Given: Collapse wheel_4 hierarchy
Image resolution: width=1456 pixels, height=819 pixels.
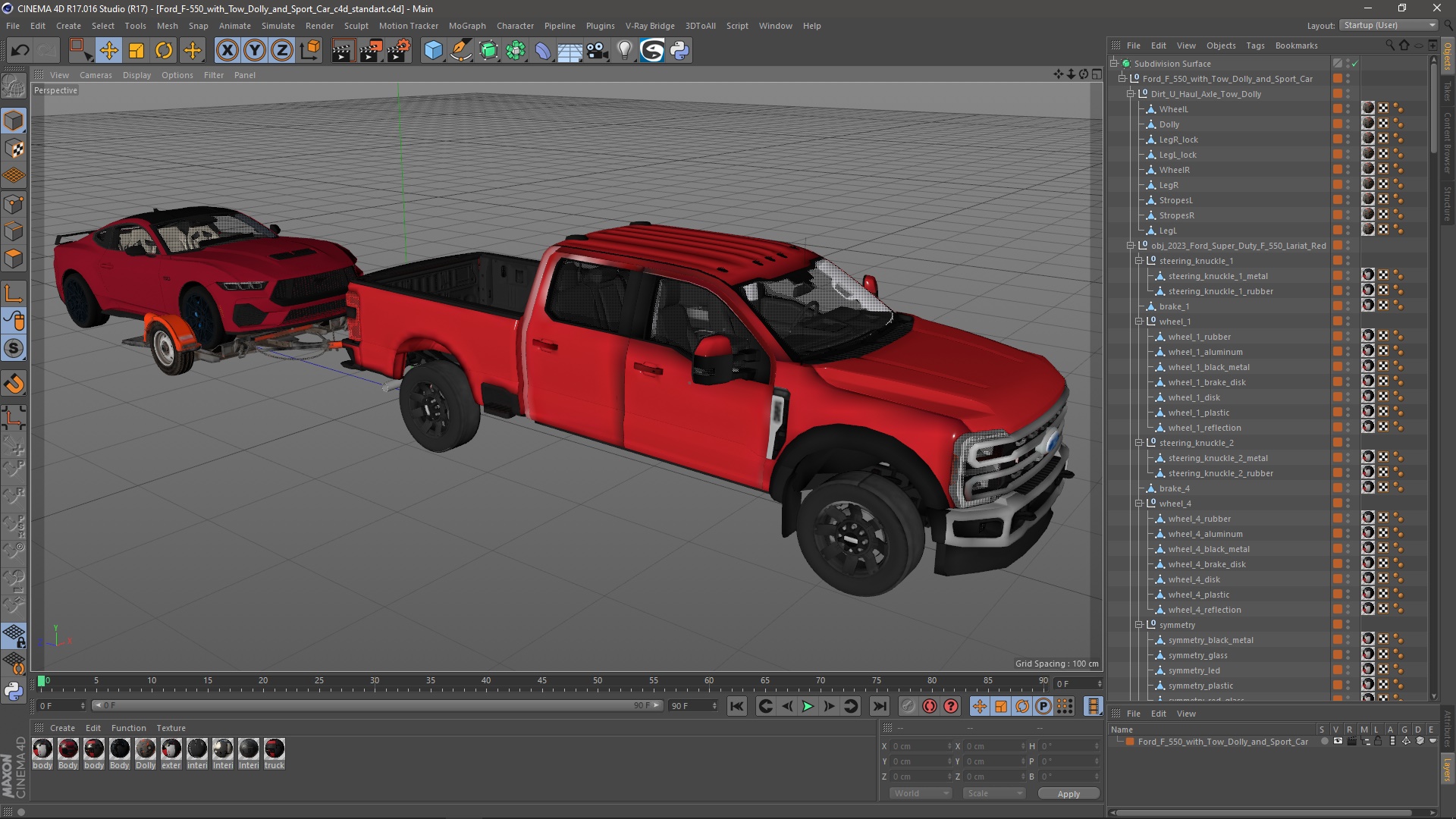Looking at the screenshot, I should 1139,504.
